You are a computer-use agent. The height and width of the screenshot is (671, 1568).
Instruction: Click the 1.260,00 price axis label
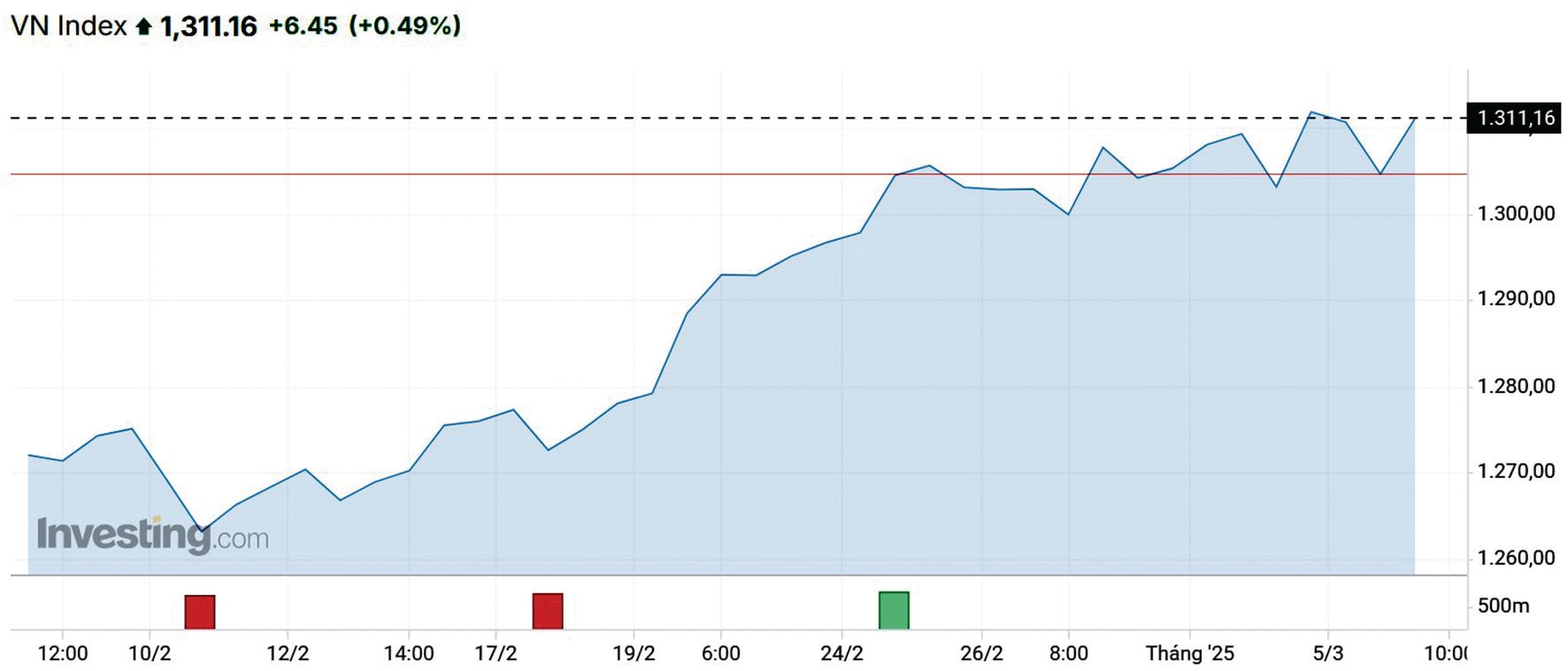pyautogui.click(x=1516, y=558)
